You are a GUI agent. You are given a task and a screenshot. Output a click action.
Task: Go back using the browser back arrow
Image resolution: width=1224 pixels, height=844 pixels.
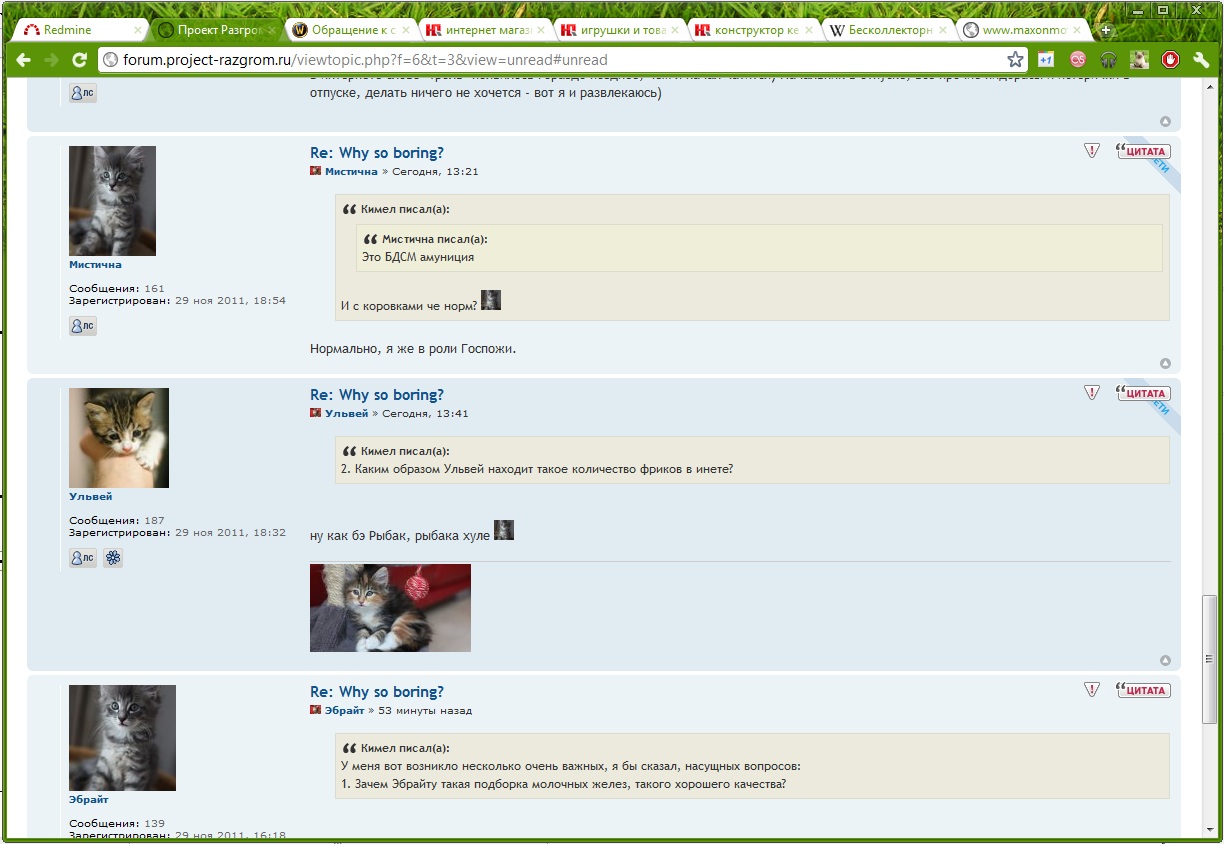click(23, 60)
